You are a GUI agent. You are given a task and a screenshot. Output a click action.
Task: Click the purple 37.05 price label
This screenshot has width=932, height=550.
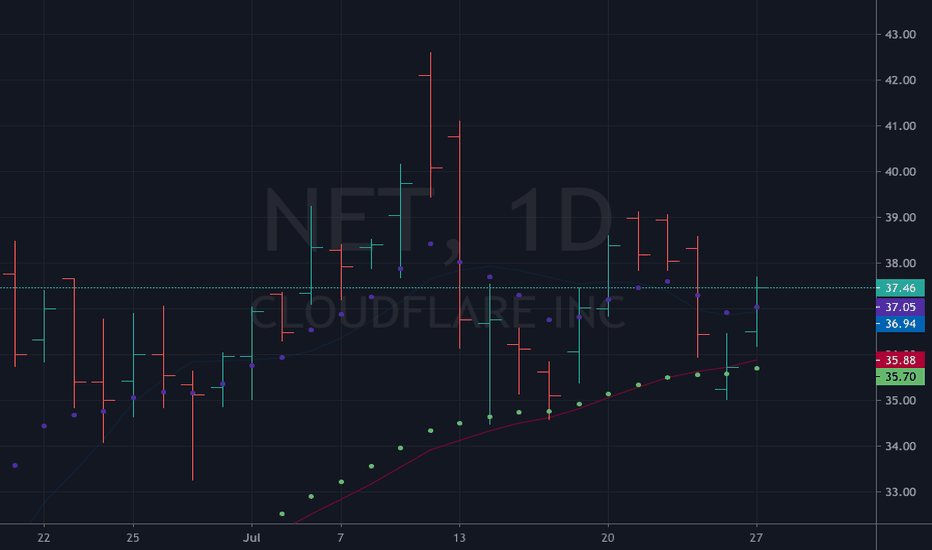[900, 307]
